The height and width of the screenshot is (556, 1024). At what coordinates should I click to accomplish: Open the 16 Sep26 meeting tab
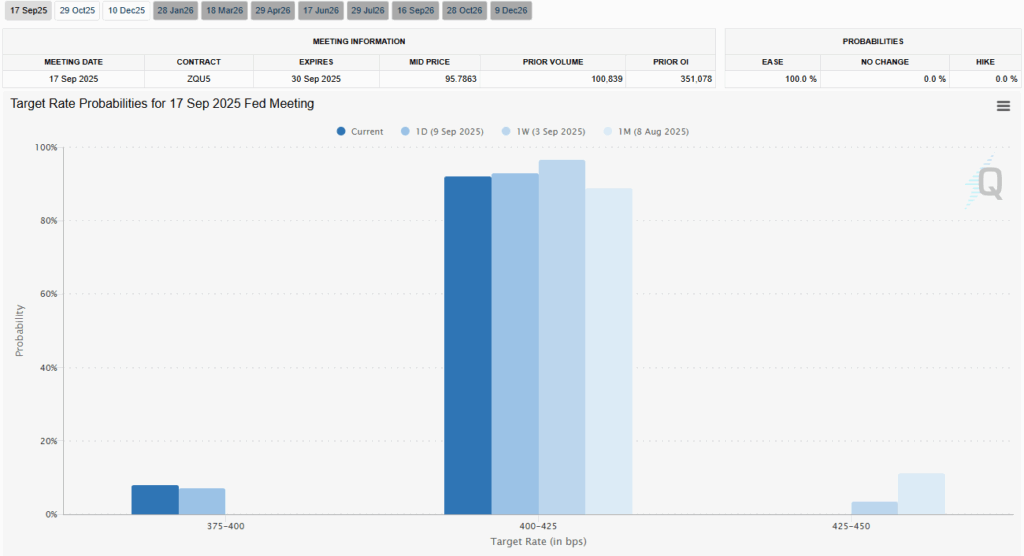pos(416,11)
